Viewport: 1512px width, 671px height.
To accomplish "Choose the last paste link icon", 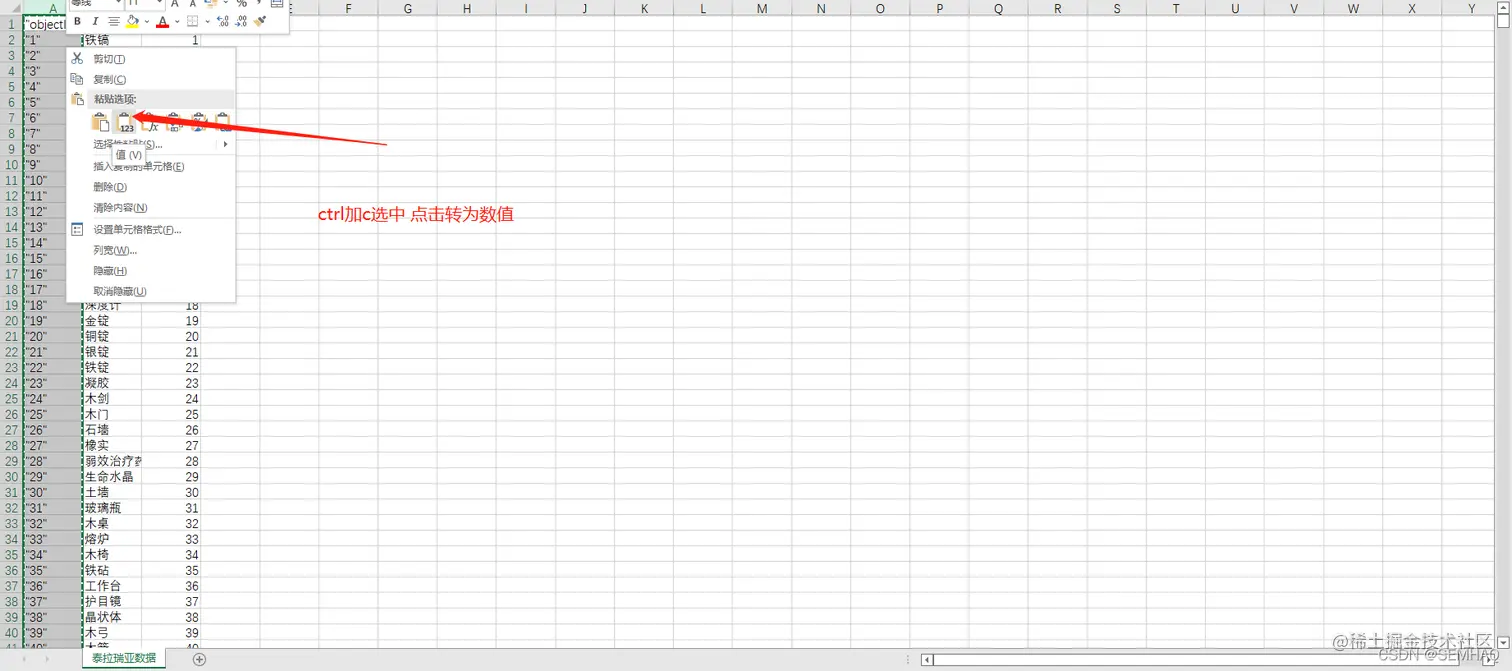I will point(223,122).
